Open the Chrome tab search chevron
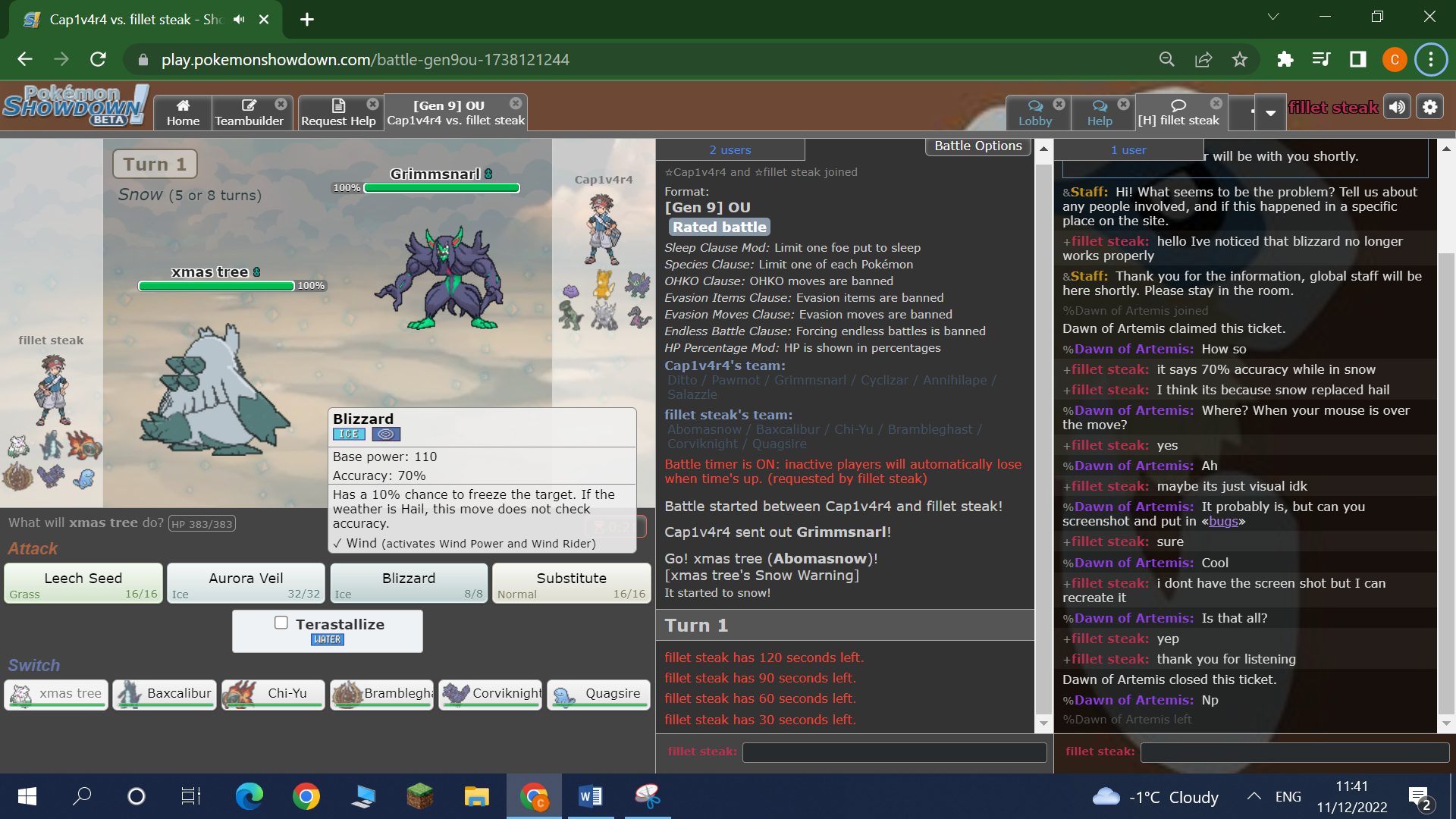The image size is (1456, 819). (1273, 17)
